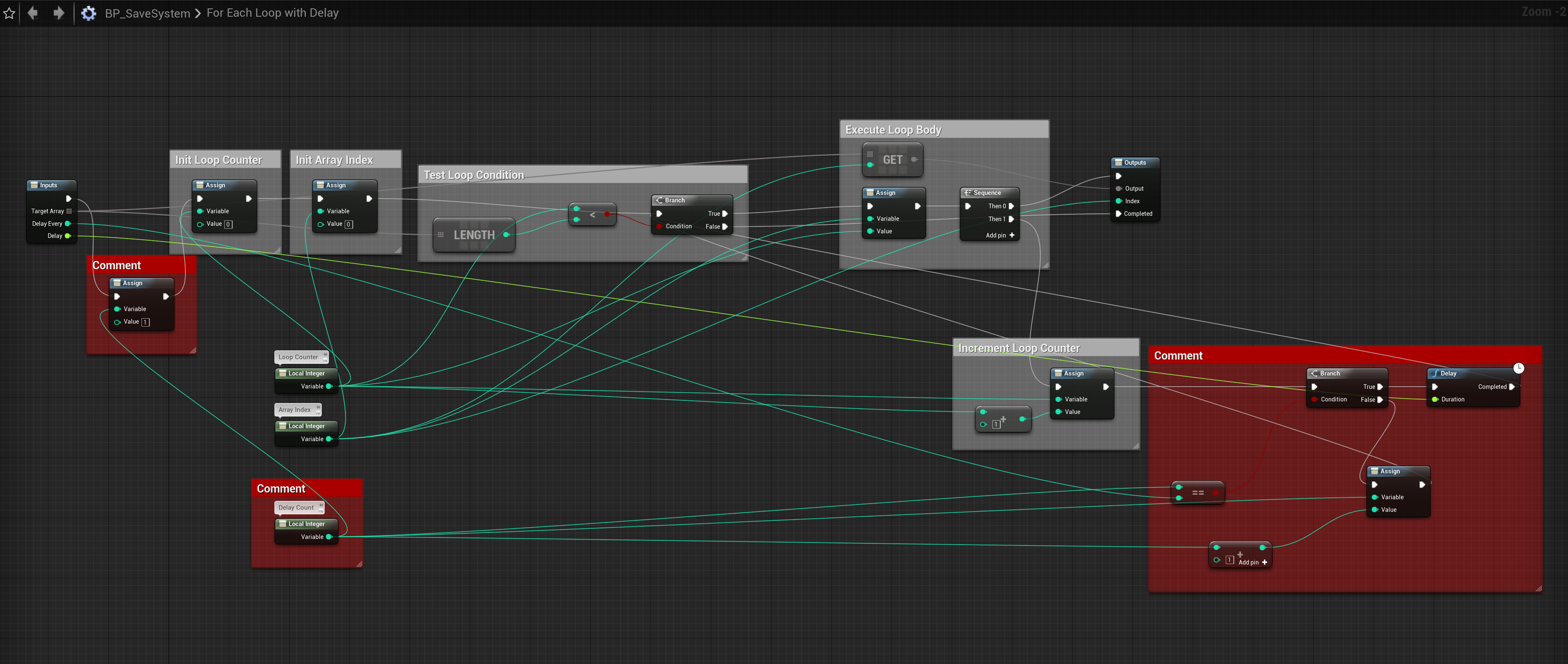
Task: Click the GET node grid icon
Action: [870, 154]
